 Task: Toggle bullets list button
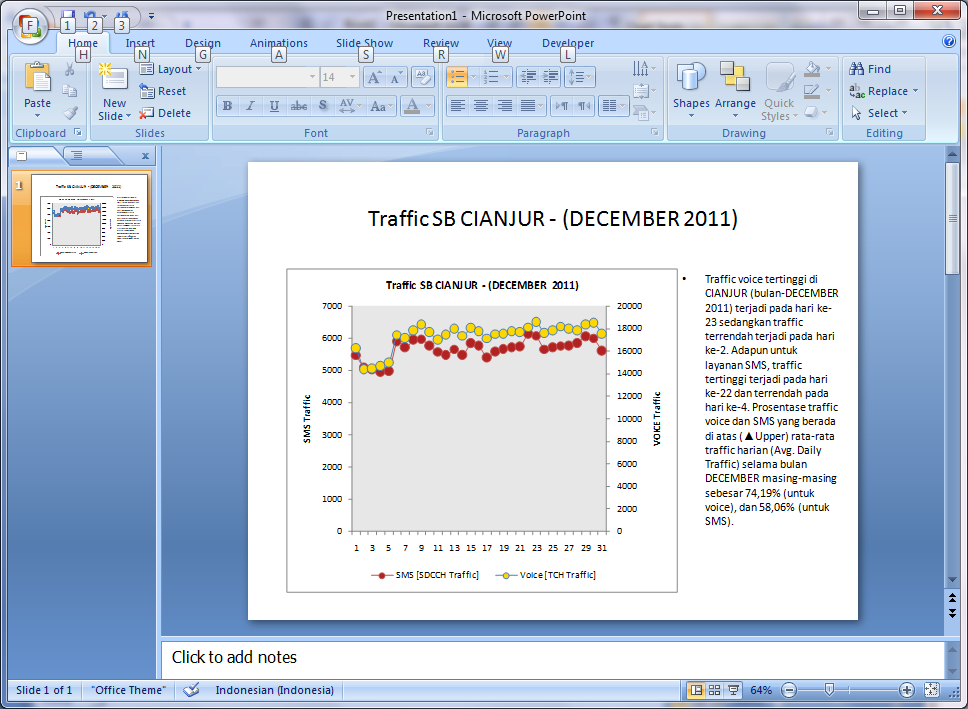[x=457, y=77]
